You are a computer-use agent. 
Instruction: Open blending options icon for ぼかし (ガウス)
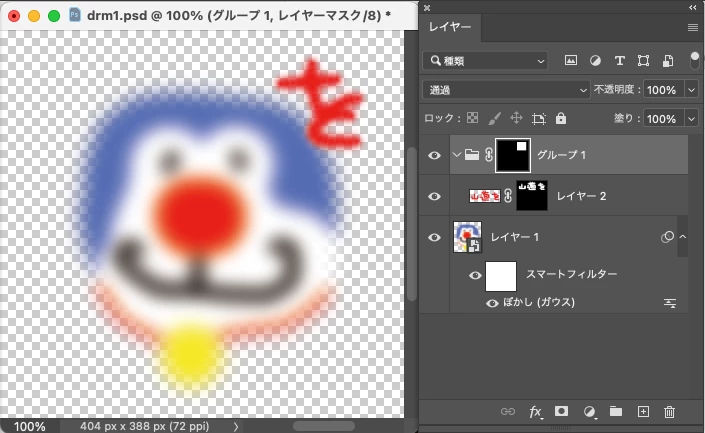point(670,304)
